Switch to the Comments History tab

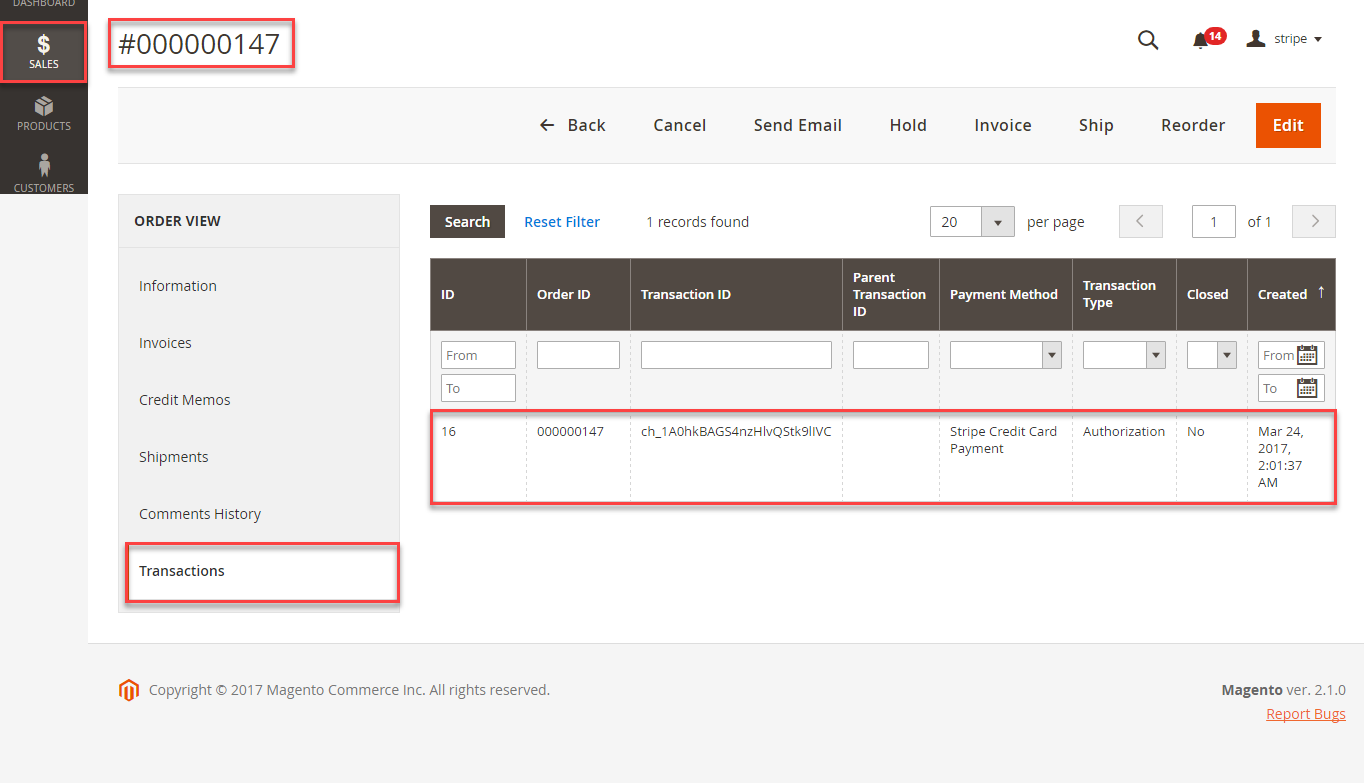click(x=200, y=514)
